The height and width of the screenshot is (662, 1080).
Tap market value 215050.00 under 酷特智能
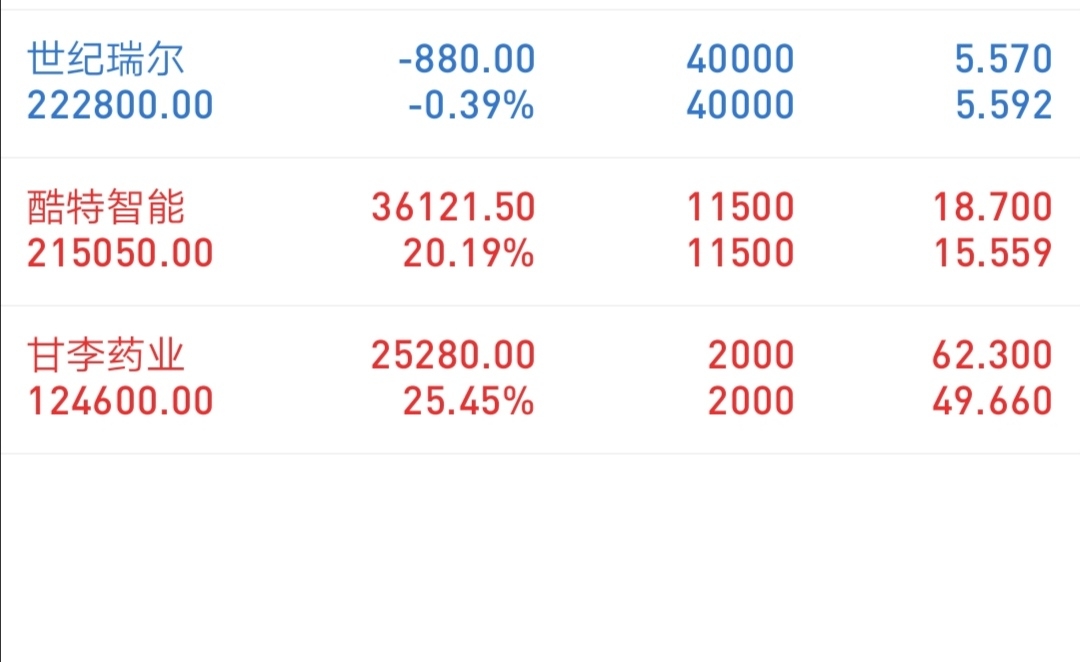tap(120, 254)
